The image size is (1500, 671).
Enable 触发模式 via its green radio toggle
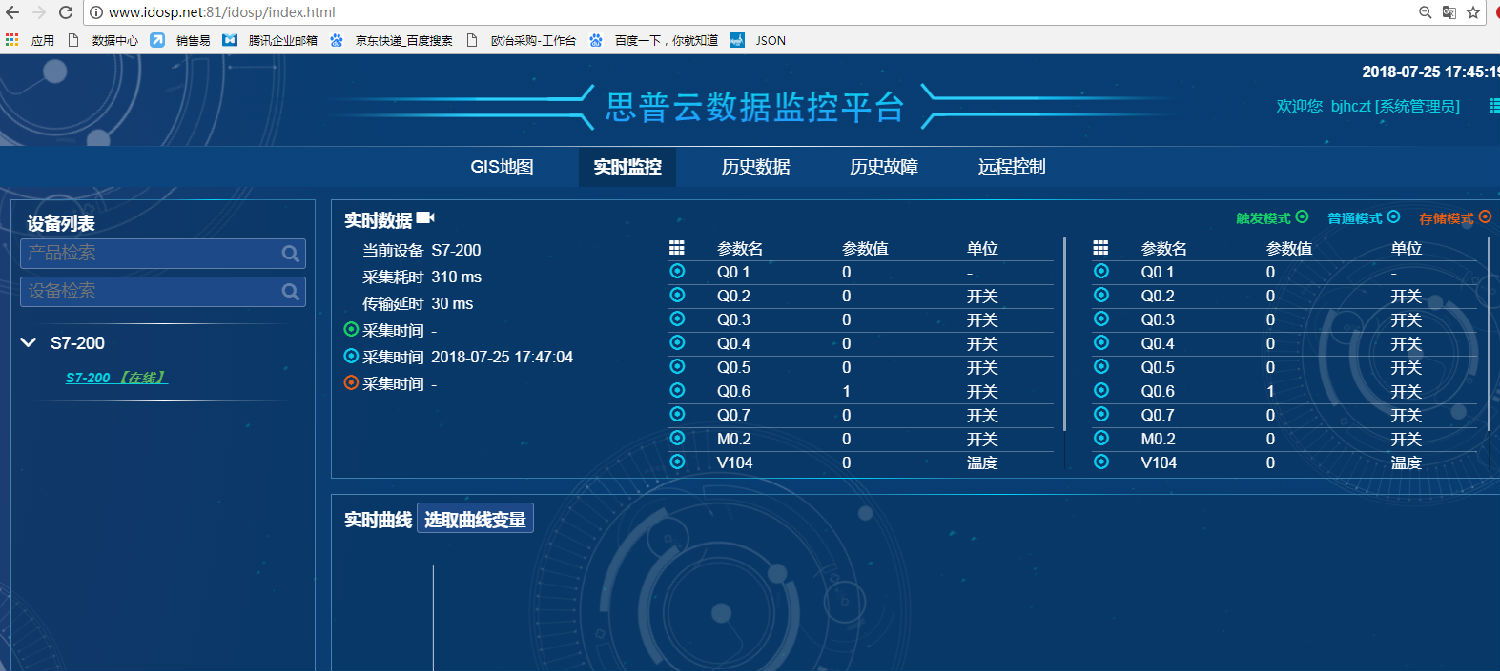coord(1301,217)
